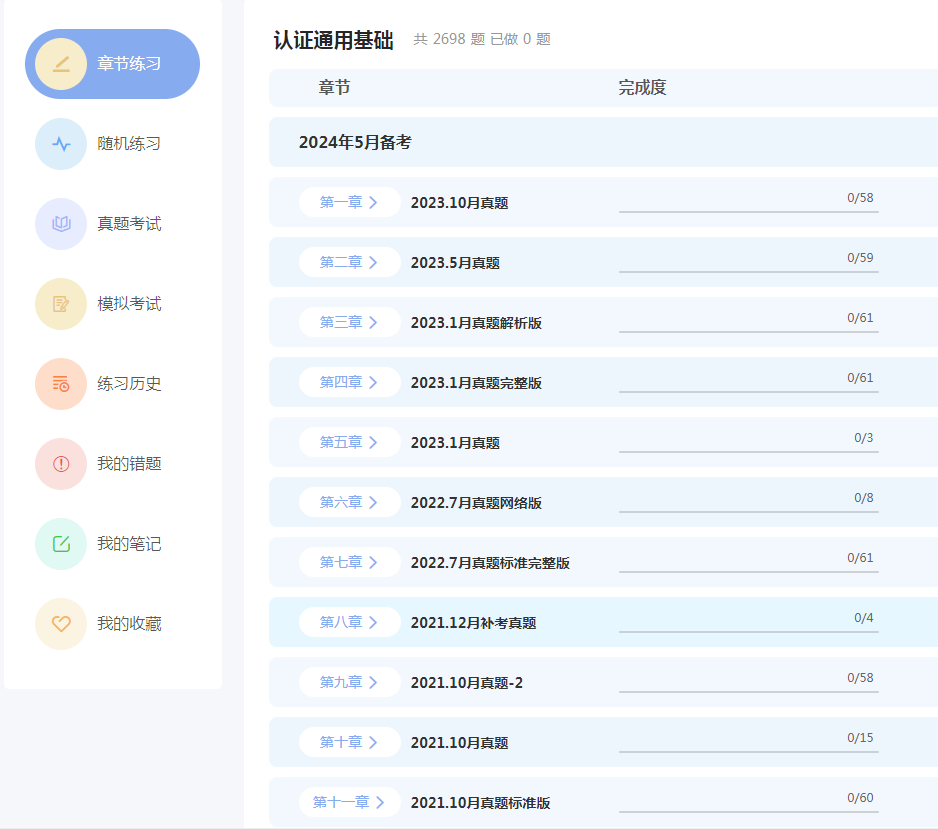The height and width of the screenshot is (829, 938).
Task: Expand the 第二章 chapter button
Action: point(349,262)
